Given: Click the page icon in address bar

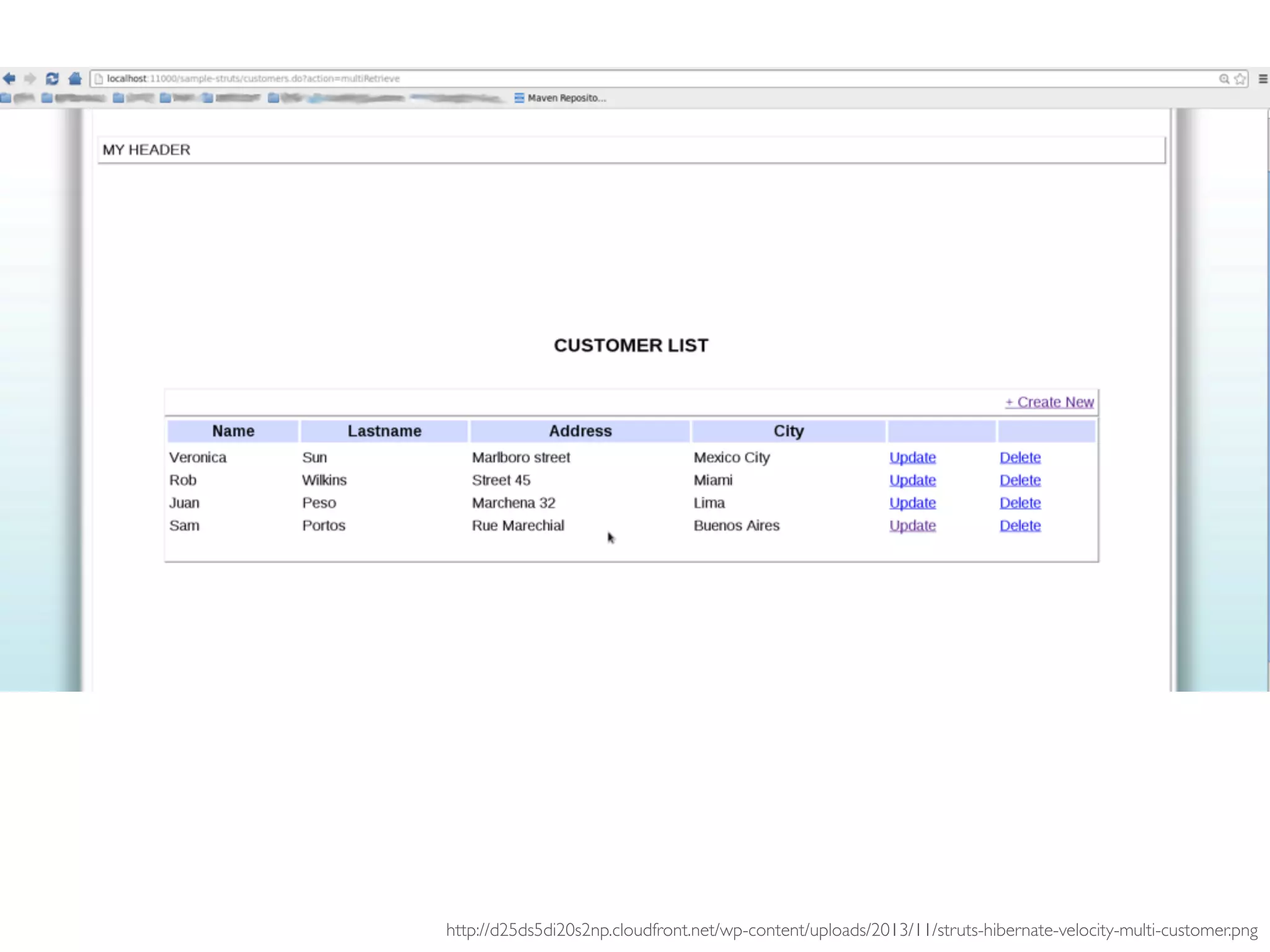Looking at the screenshot, I should point(98,79).
